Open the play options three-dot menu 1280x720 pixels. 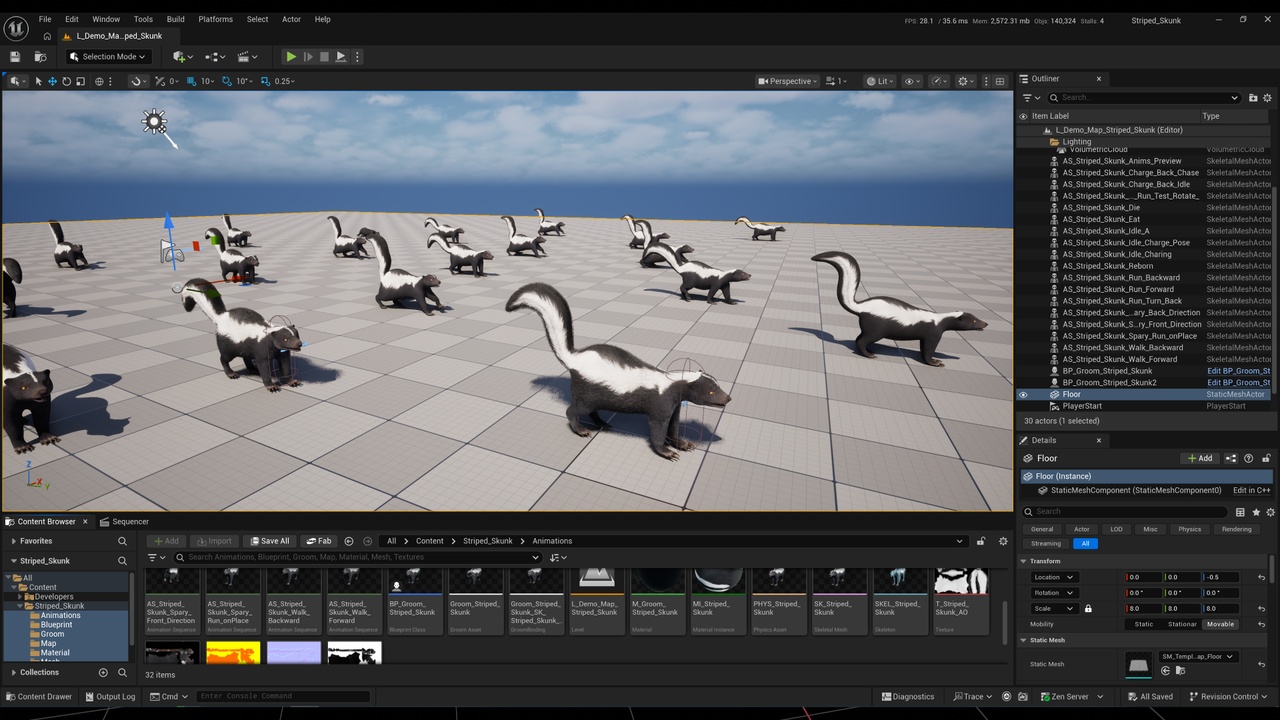pos(357,57)
